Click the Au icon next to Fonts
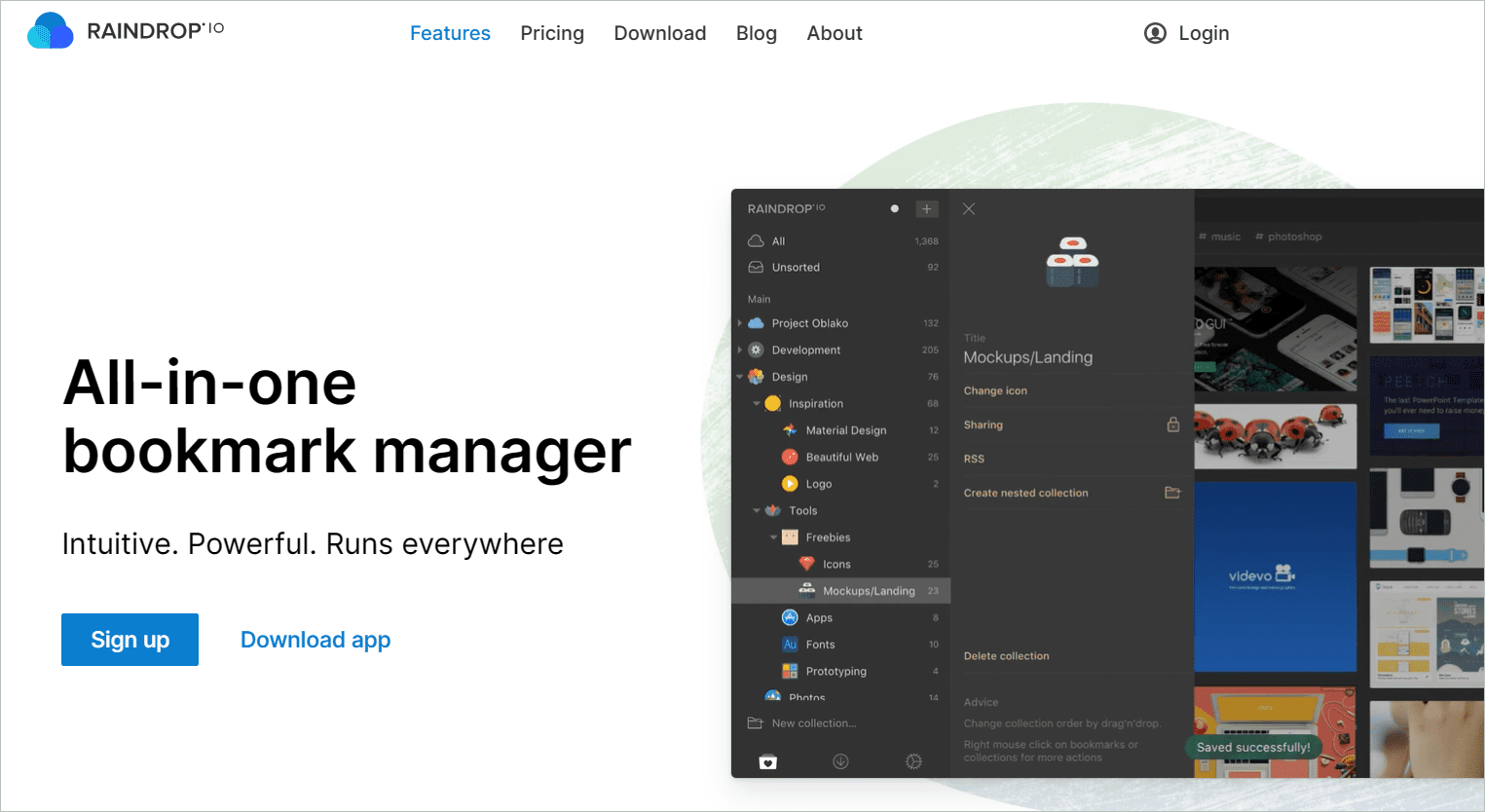This screenshot has height=812, width=1485. [x=790, y=645]
